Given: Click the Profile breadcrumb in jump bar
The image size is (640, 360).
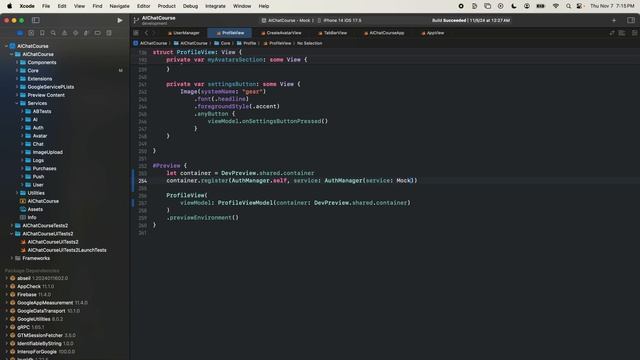Looking at the screenshot, I should [x=247, y=43].
